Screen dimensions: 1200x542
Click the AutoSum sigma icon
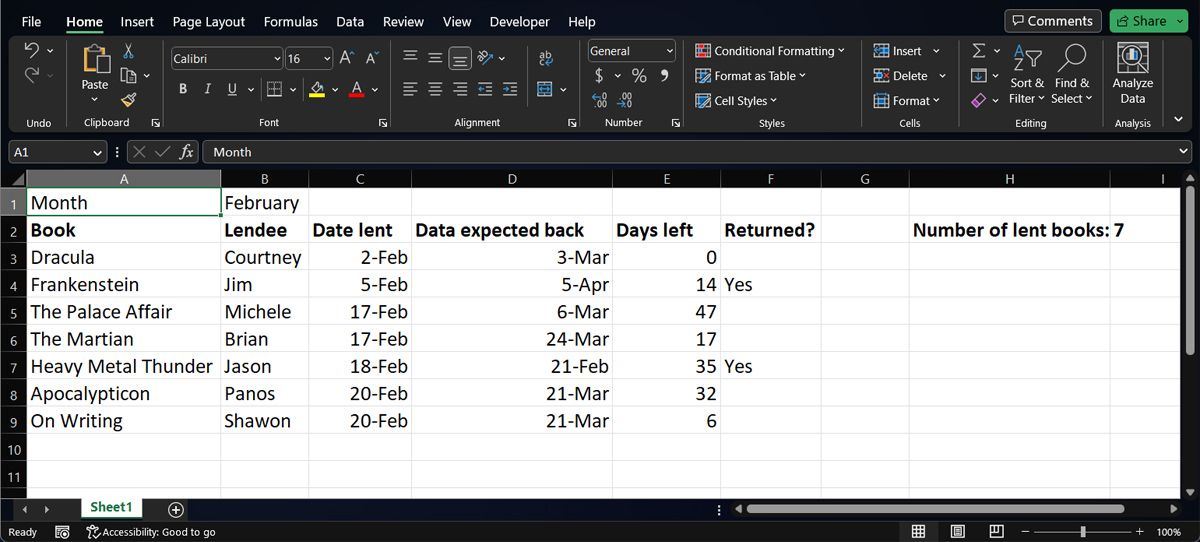980,50
